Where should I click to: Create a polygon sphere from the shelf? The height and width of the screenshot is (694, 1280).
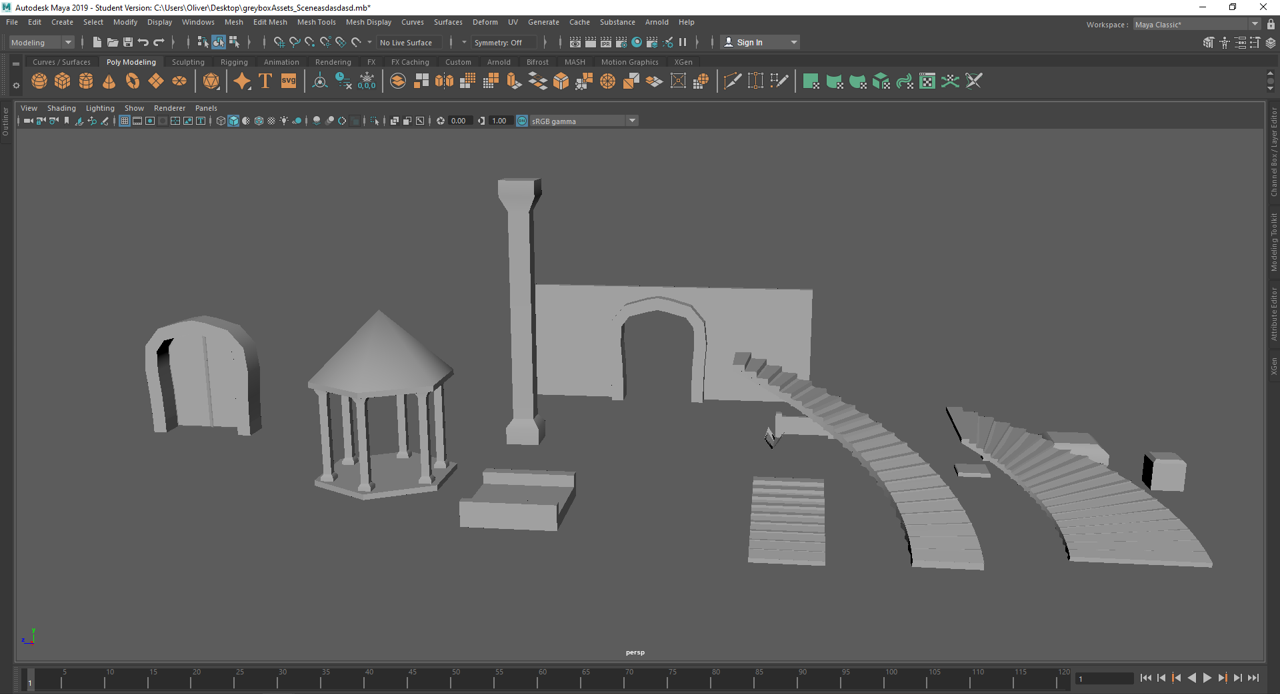[x=39, y=81]
